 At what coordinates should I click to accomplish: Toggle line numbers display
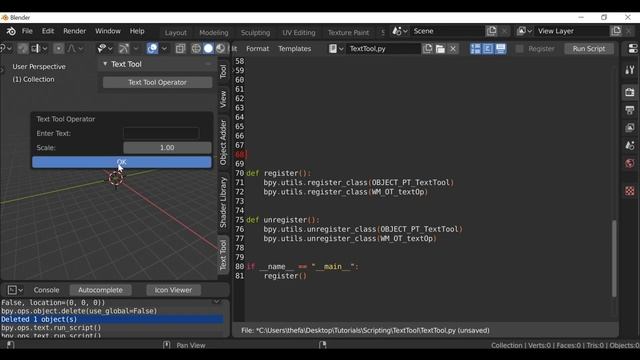pyautogui.click(x=476, y=49)
